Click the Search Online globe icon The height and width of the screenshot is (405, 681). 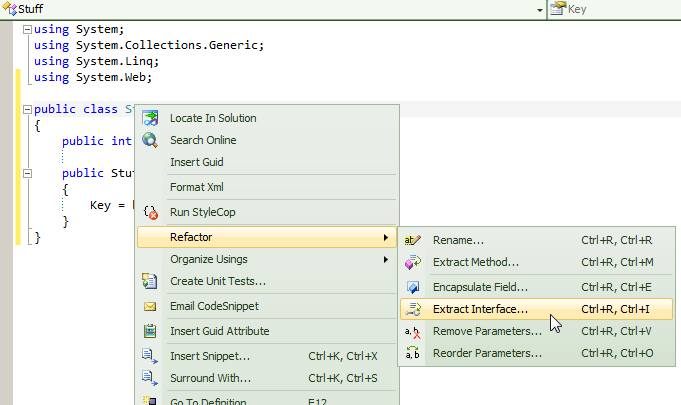[x=150, y=140]
